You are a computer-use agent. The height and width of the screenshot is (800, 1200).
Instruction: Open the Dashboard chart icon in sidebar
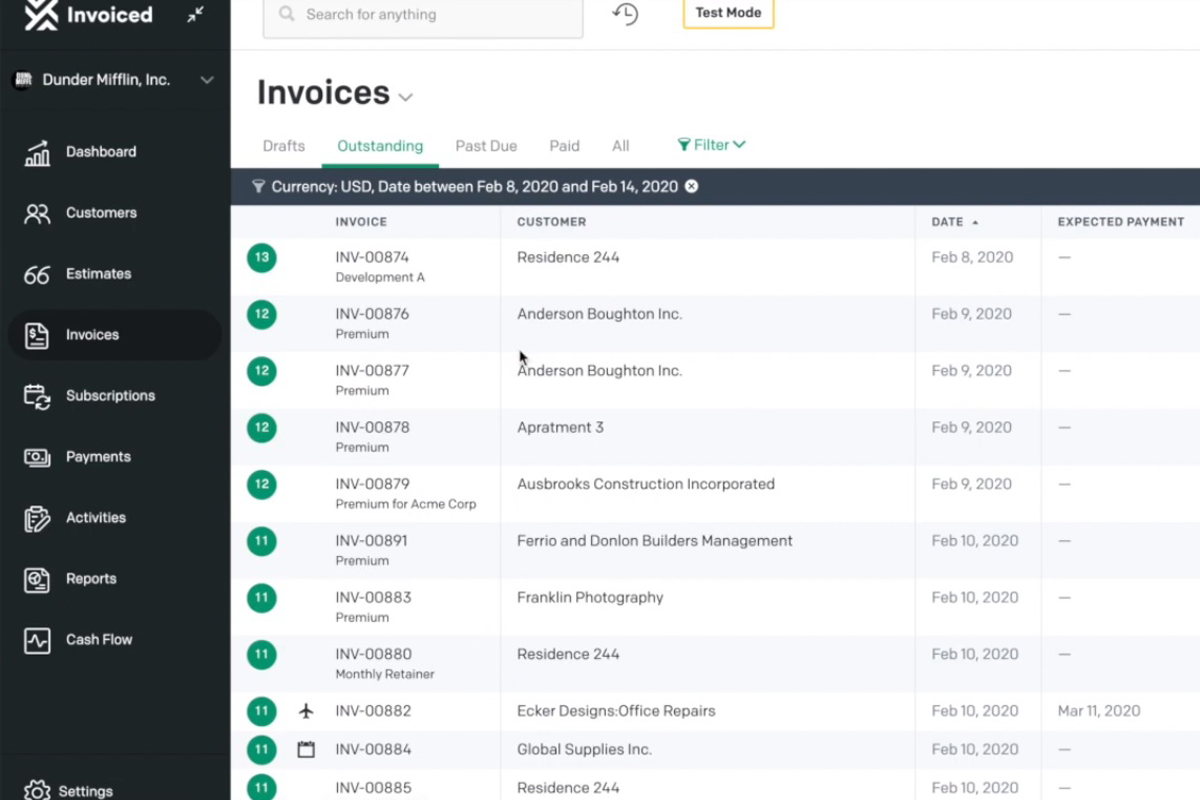tap(37, 153)
